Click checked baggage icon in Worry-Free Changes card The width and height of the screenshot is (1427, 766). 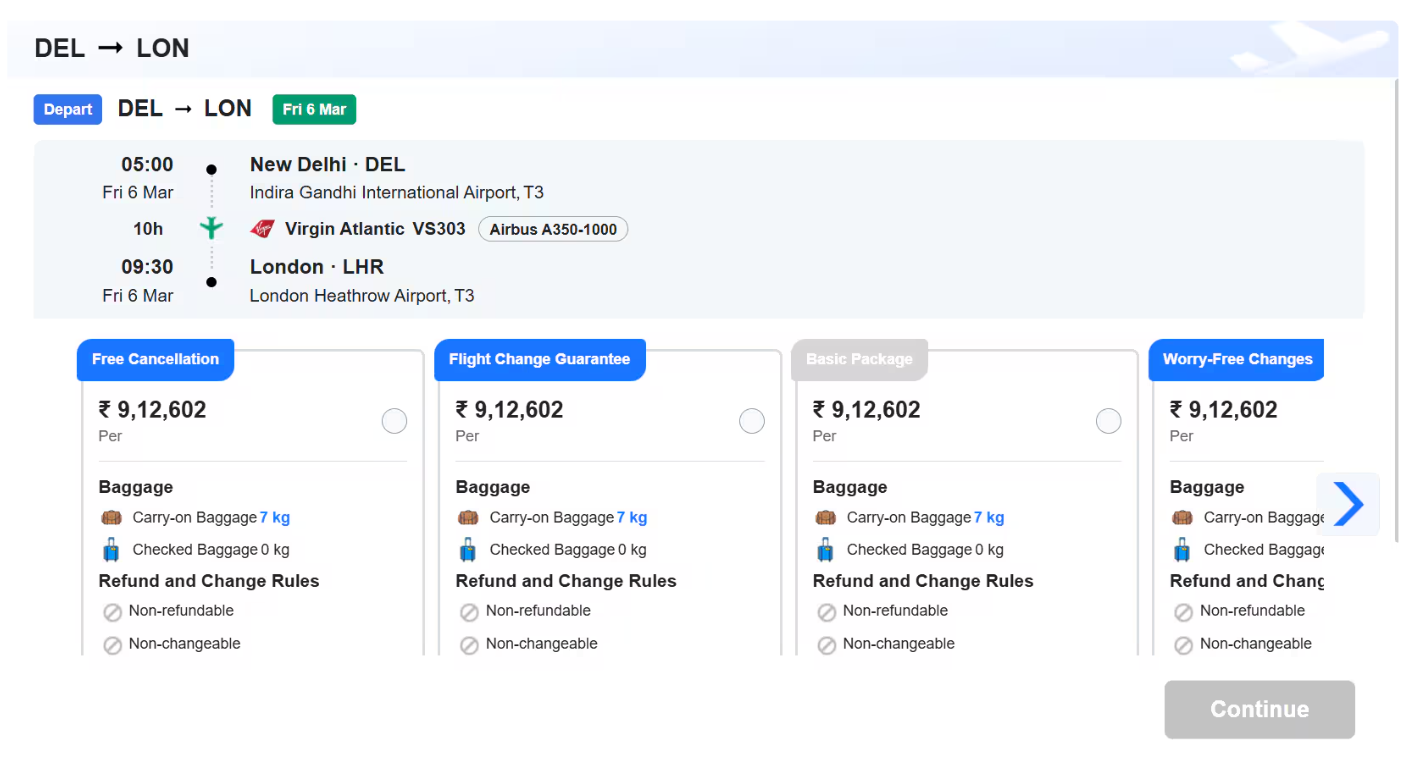1182,550
